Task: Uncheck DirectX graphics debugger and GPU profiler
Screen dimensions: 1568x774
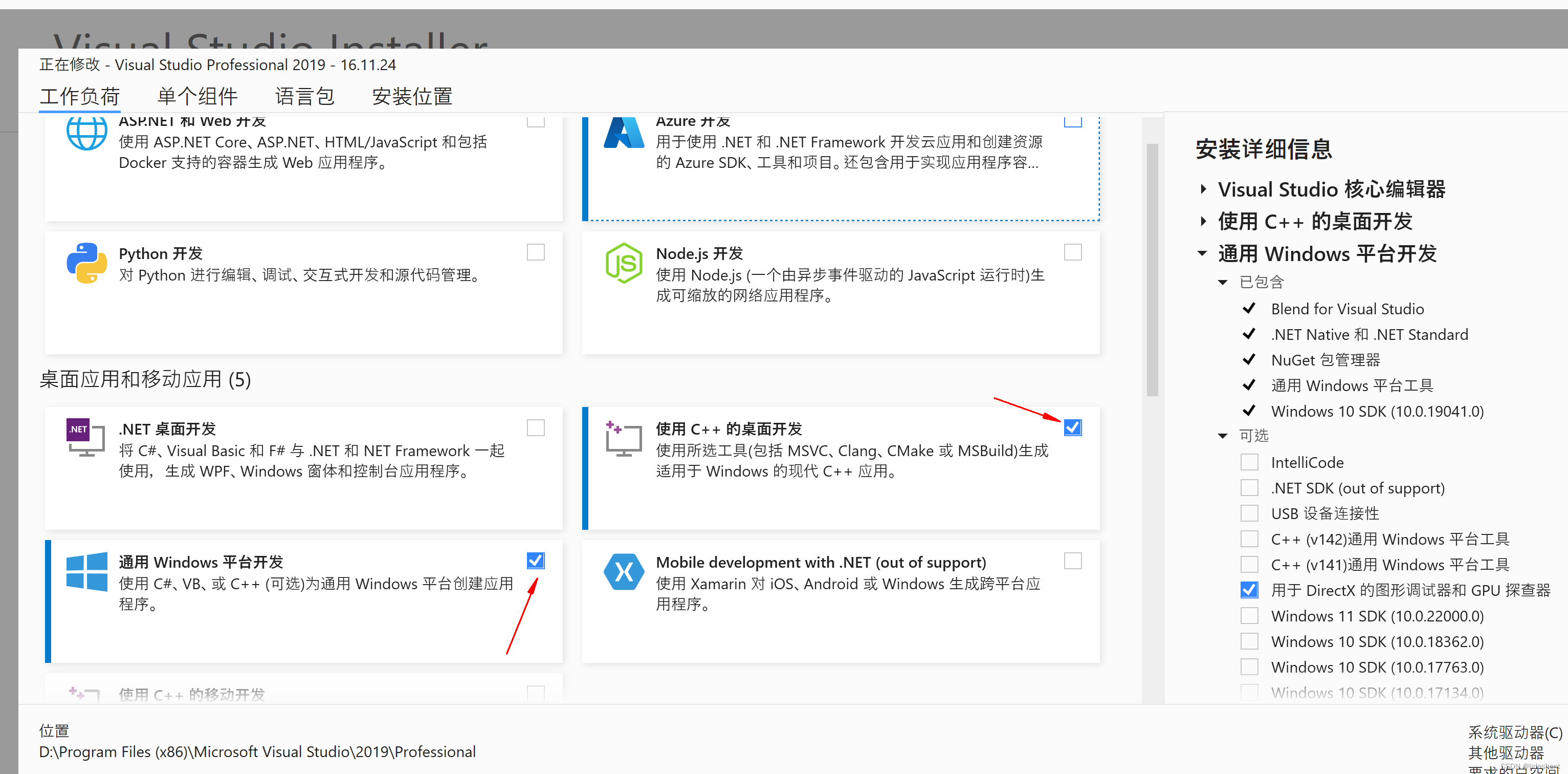Action: pos(1249,590)
